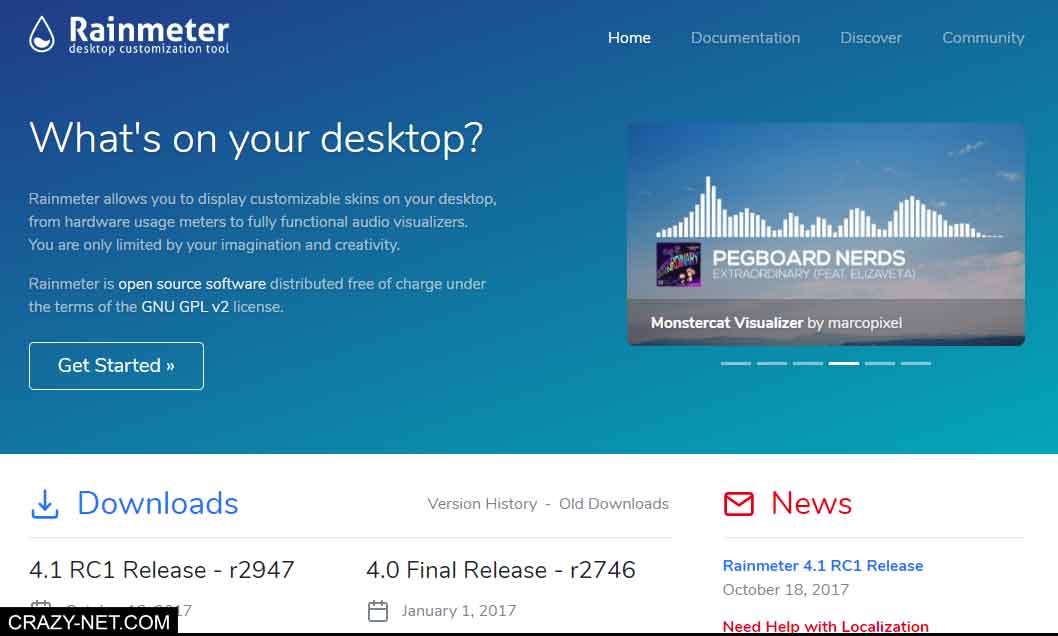Image resolution: width=1058 pixels, height=636 pixels.
Task: Click the What's on your desktop? headline
Action: pos(256,139)
